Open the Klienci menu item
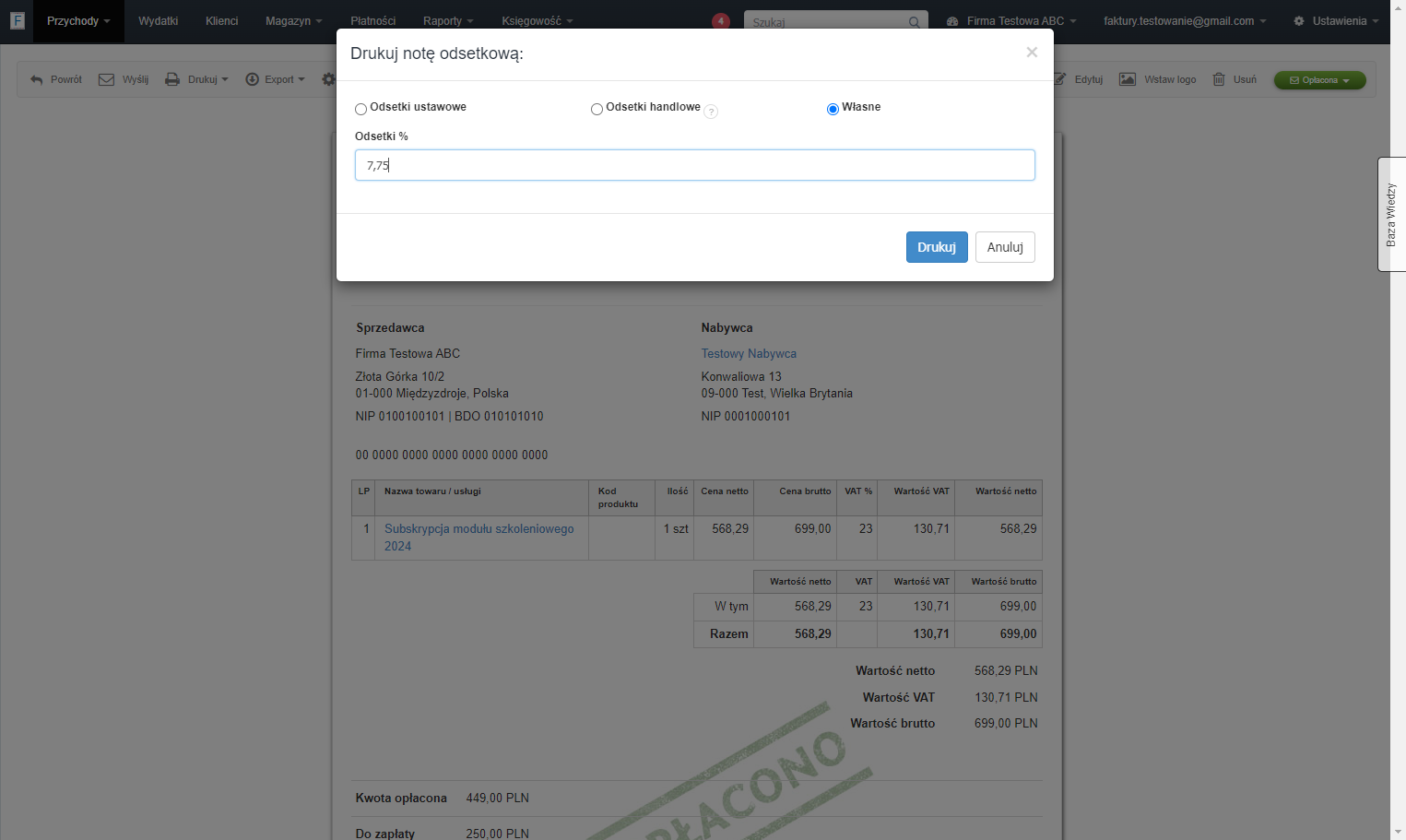 click(x=222, y=21)
